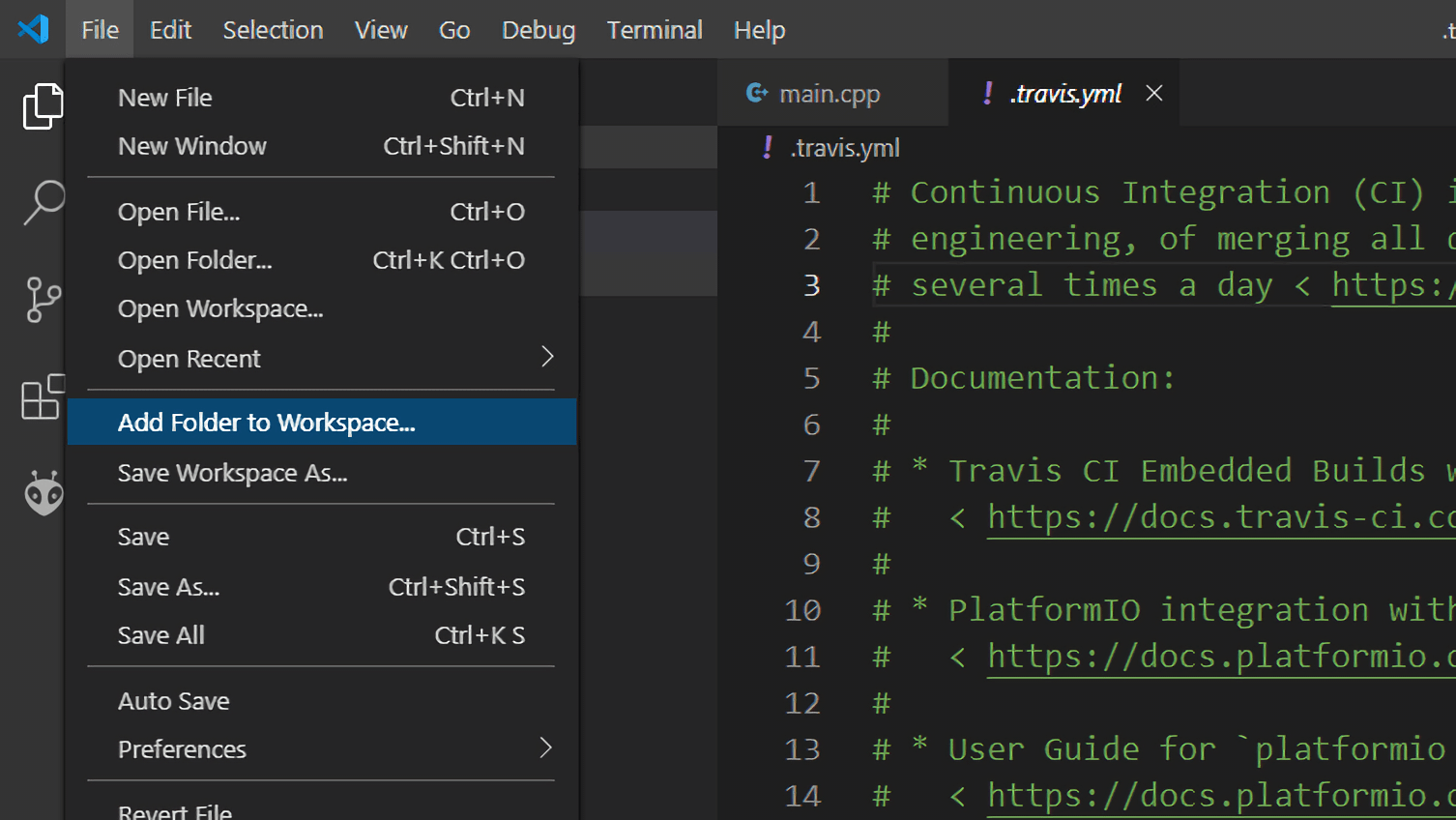Open the Terminal menu
The image size is (1456, 820).
(655, 29)
